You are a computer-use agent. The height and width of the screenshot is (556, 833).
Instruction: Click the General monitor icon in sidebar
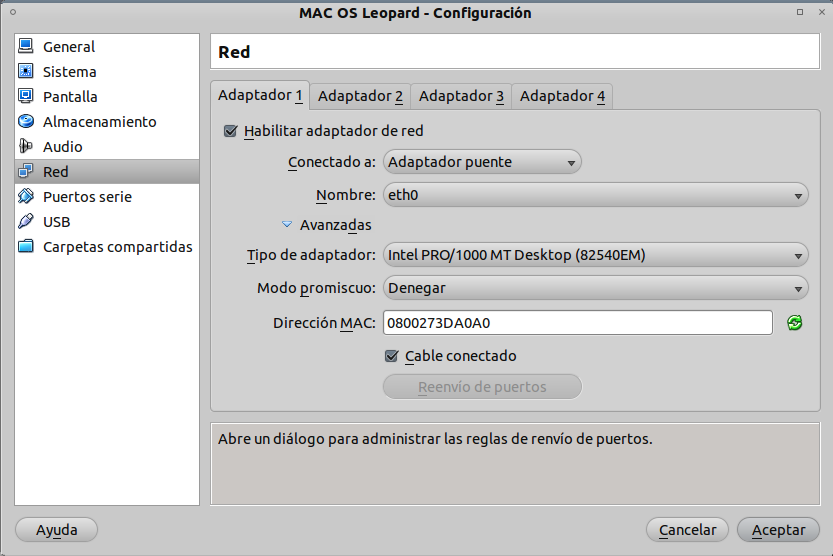click(26, 46)
